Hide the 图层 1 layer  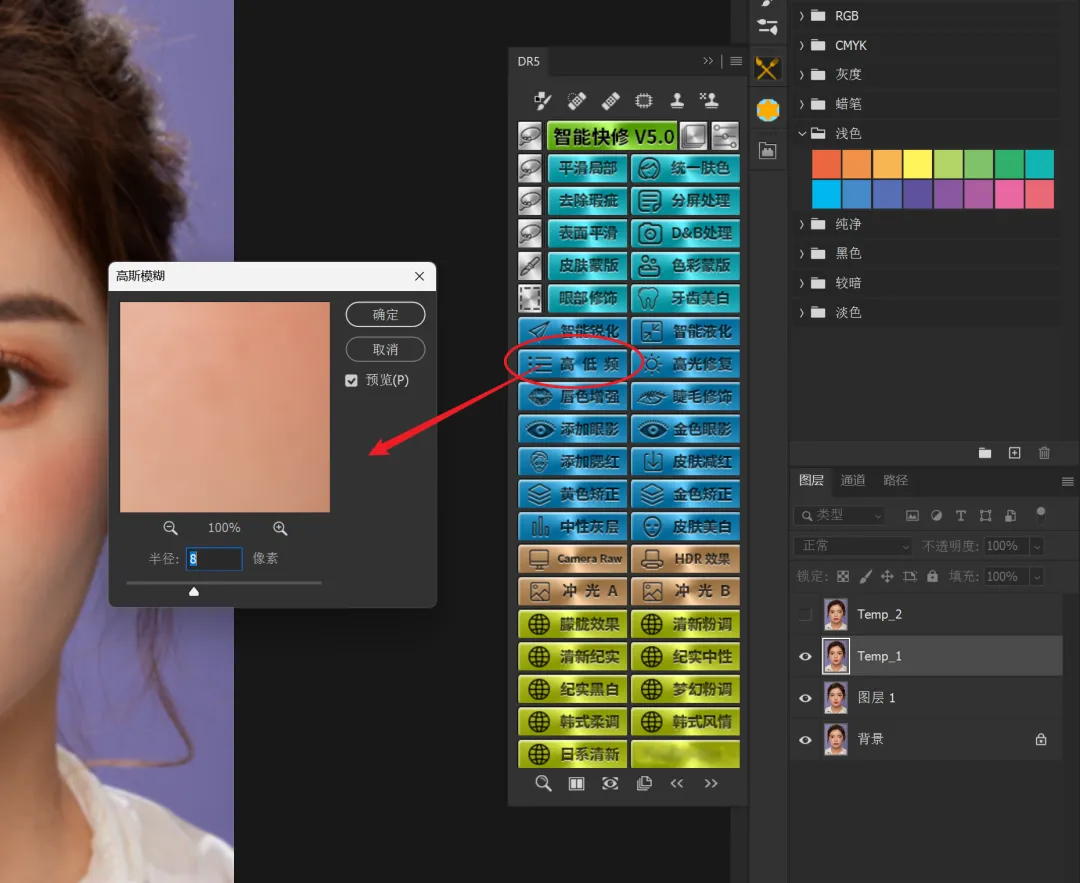pos(804,698)
